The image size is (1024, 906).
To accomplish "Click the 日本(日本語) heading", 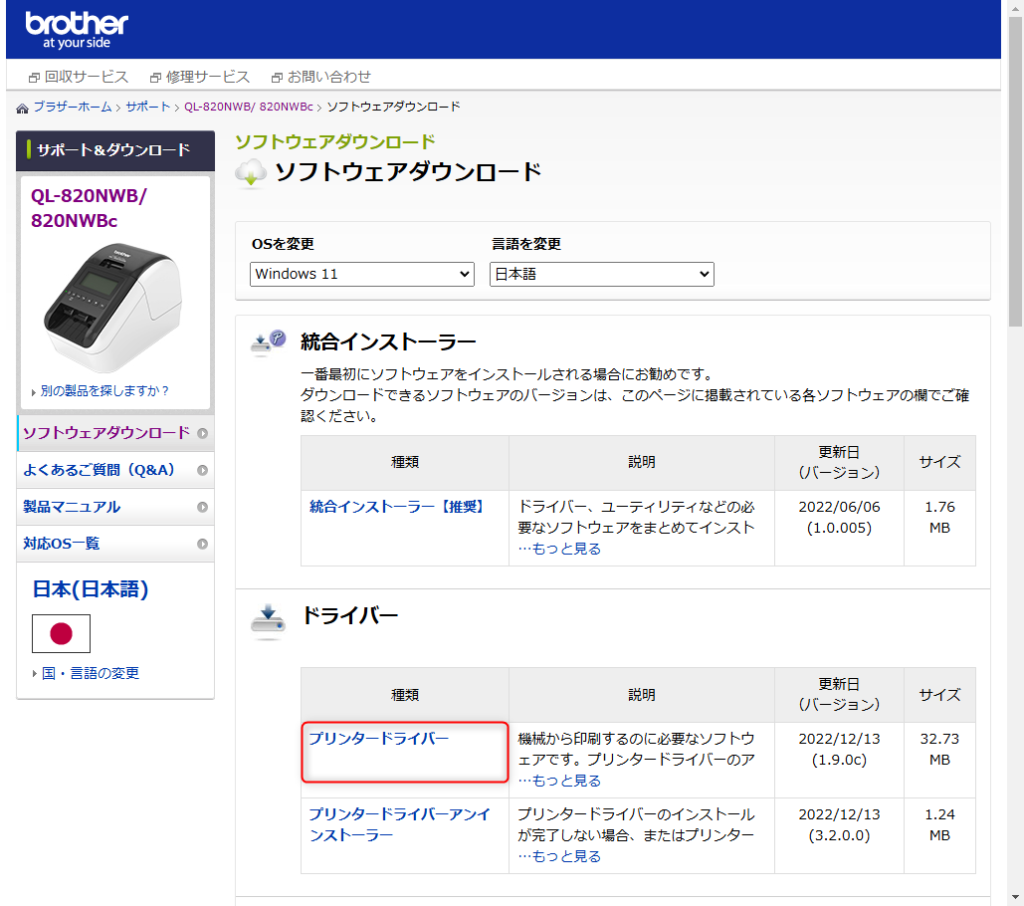I will click(x=91, y=589).
